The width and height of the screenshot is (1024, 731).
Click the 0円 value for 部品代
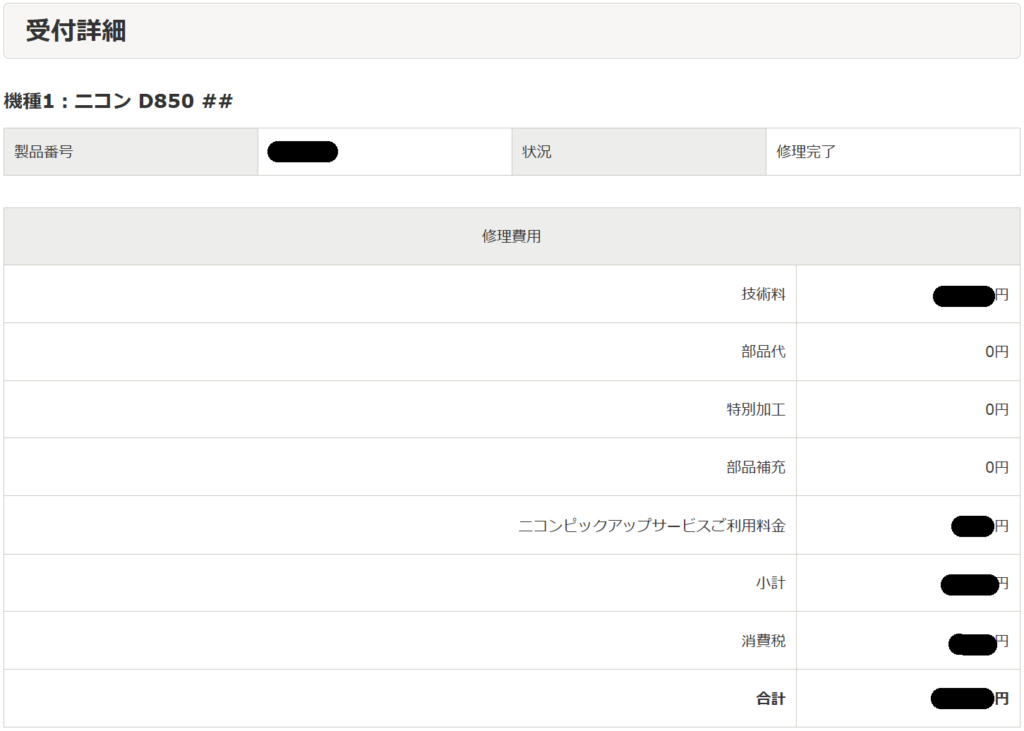(x=996, y=352)
